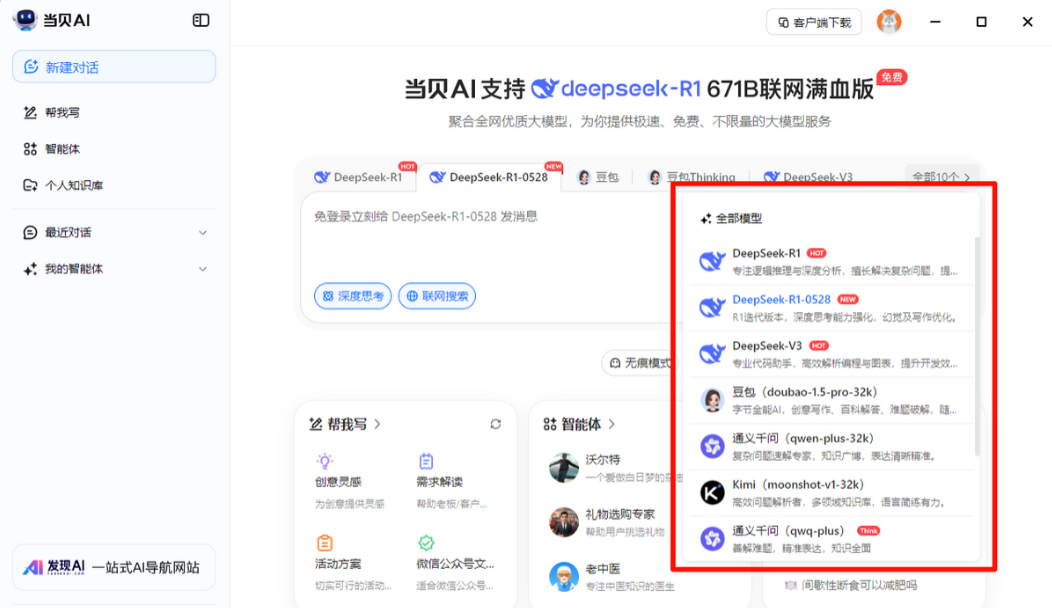Toggle 无痕模式 incognito mode

(x=641, y=363)
